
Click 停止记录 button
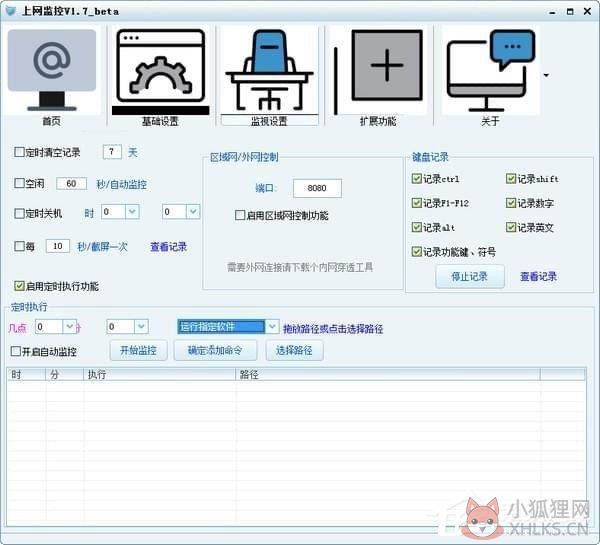(x=470, y=276)
